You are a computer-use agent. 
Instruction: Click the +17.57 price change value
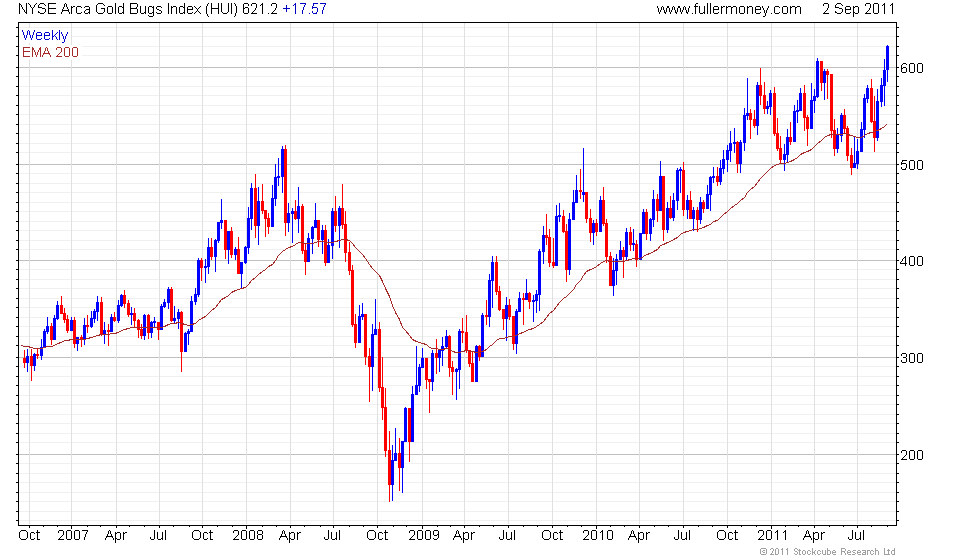(x=304, y=9)
